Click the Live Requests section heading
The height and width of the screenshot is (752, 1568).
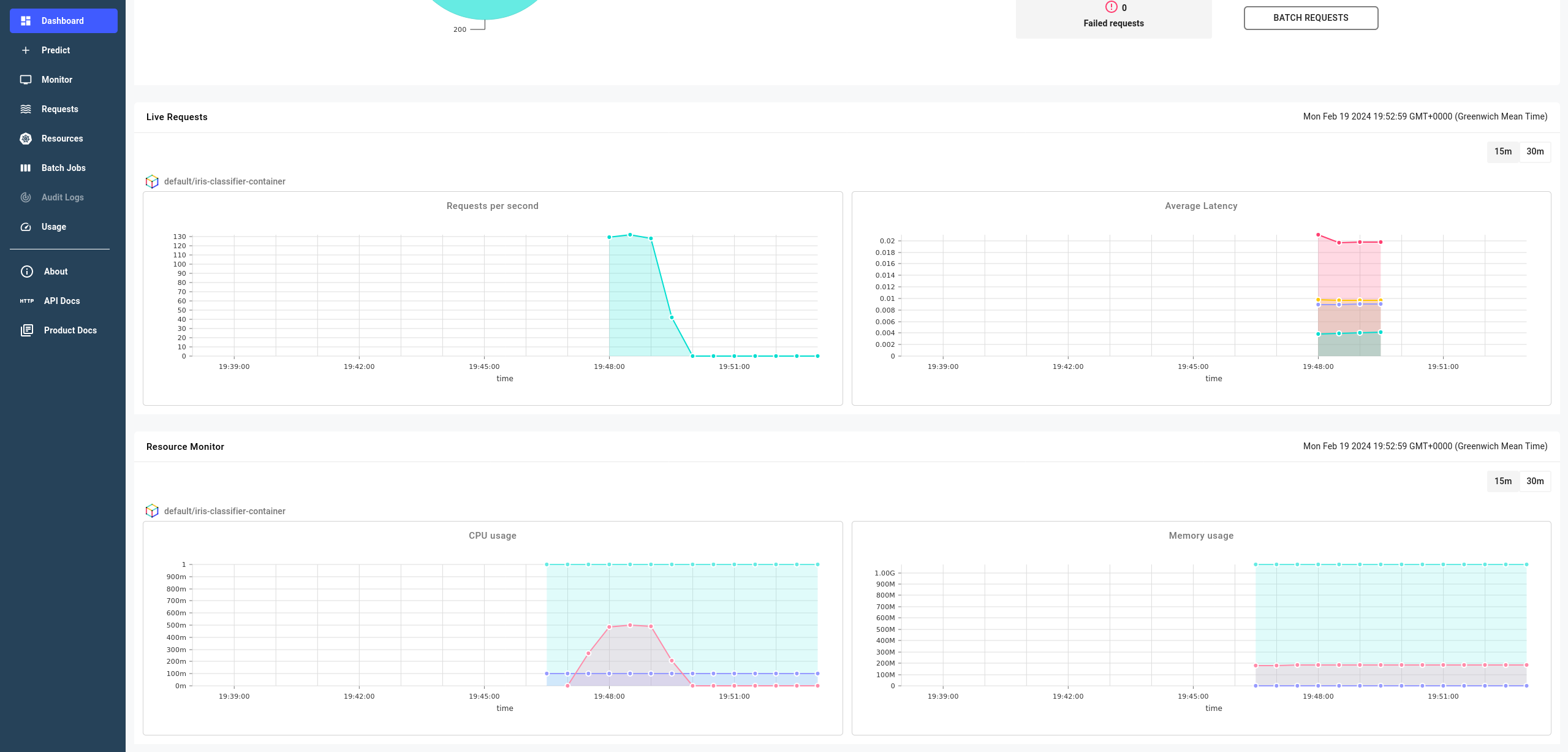pos(176,117)
